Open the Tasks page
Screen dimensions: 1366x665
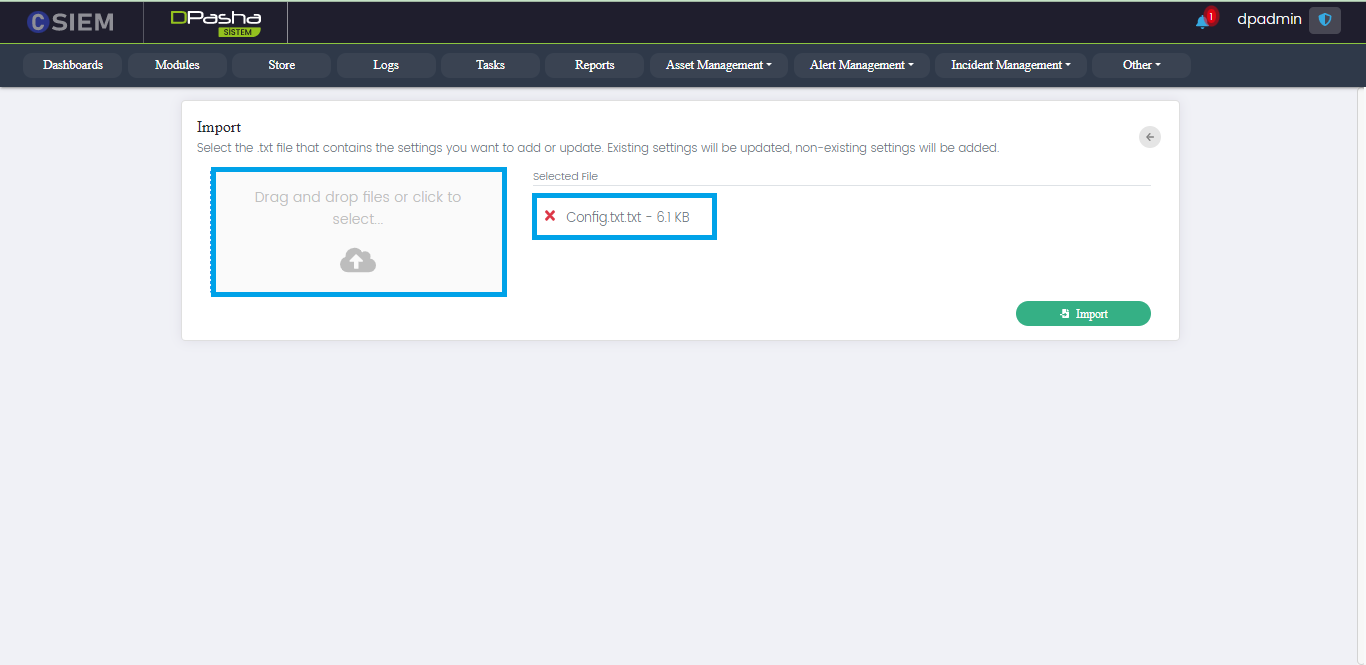490,65
